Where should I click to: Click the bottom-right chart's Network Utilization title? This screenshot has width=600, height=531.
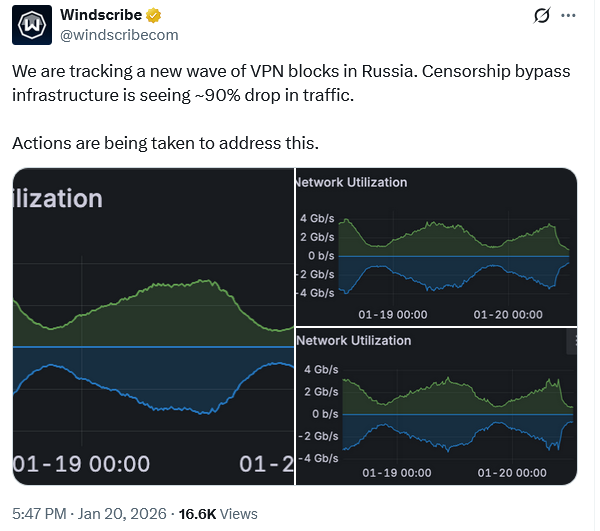coord(353,340)
